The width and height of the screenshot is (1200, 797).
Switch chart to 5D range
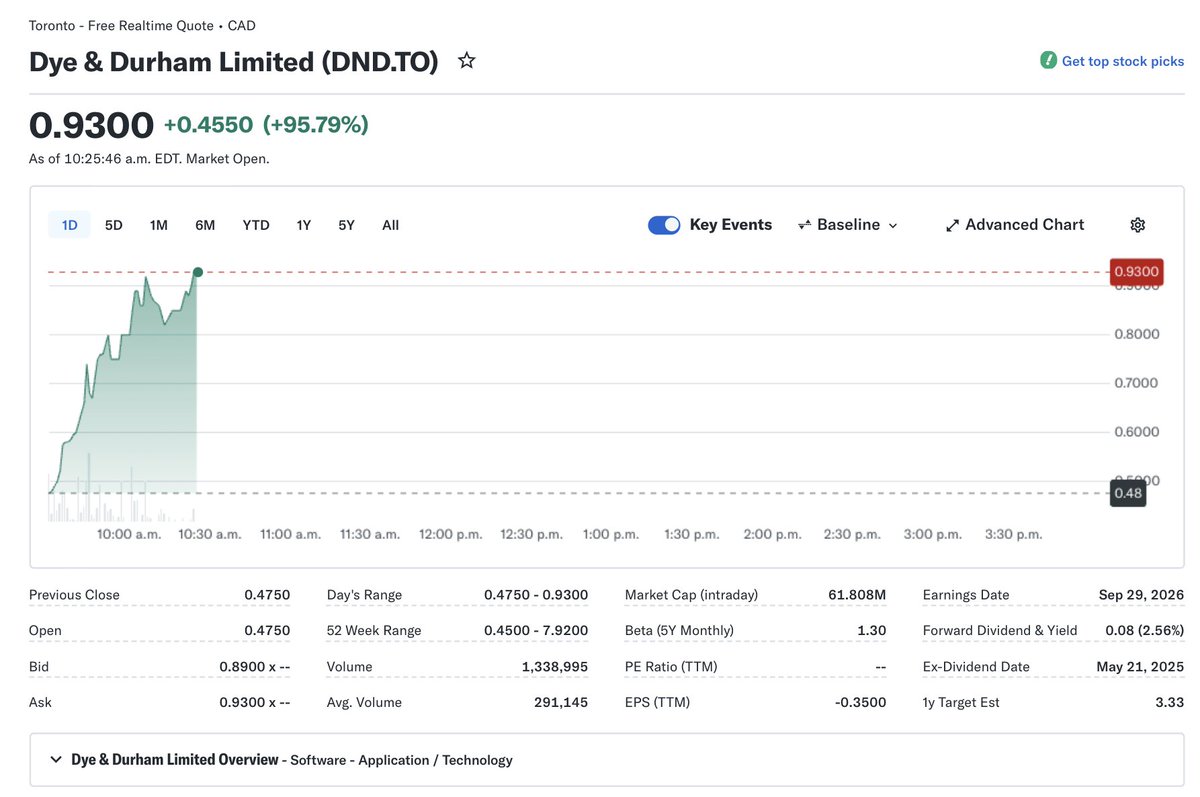pyautogui.click(x=114, y=225)
